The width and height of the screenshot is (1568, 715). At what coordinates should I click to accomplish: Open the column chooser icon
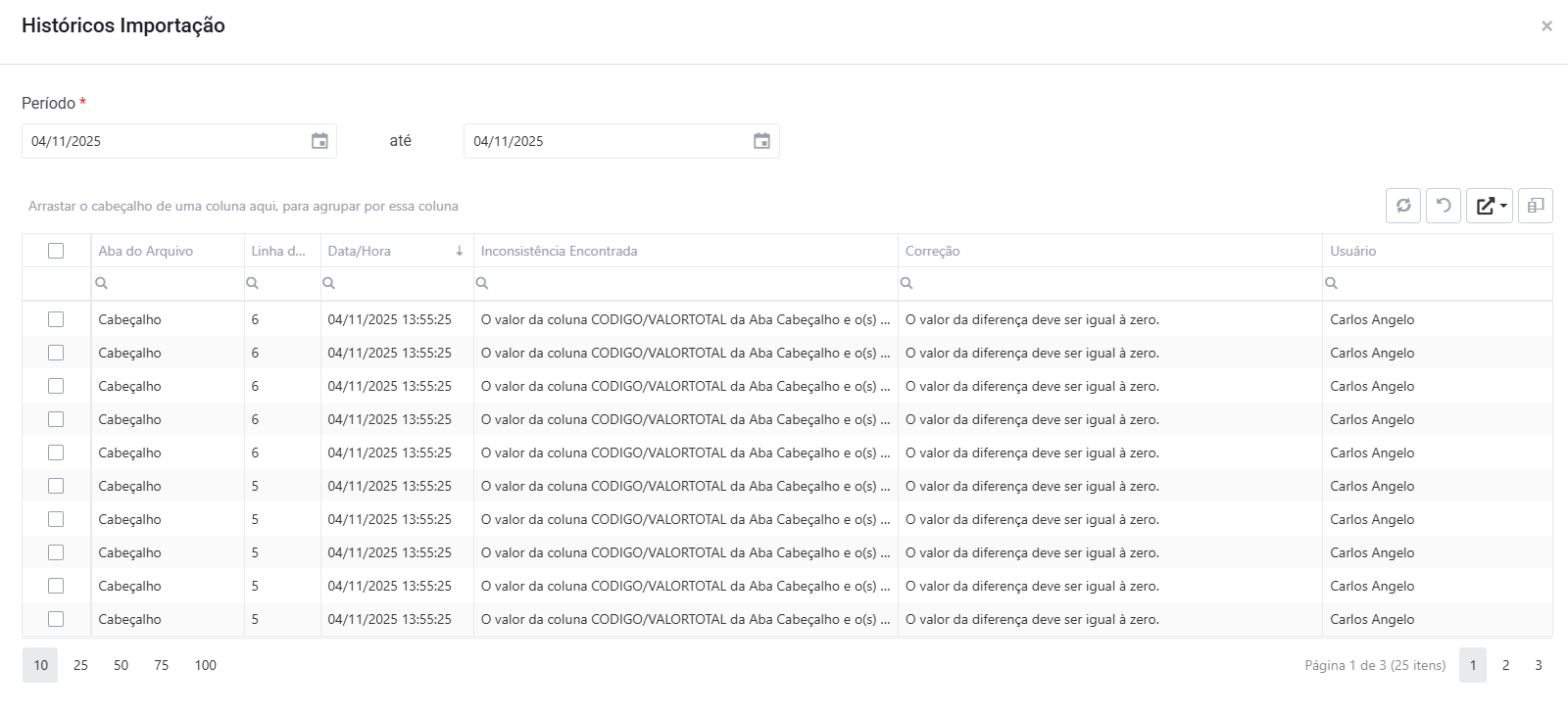1536,206
